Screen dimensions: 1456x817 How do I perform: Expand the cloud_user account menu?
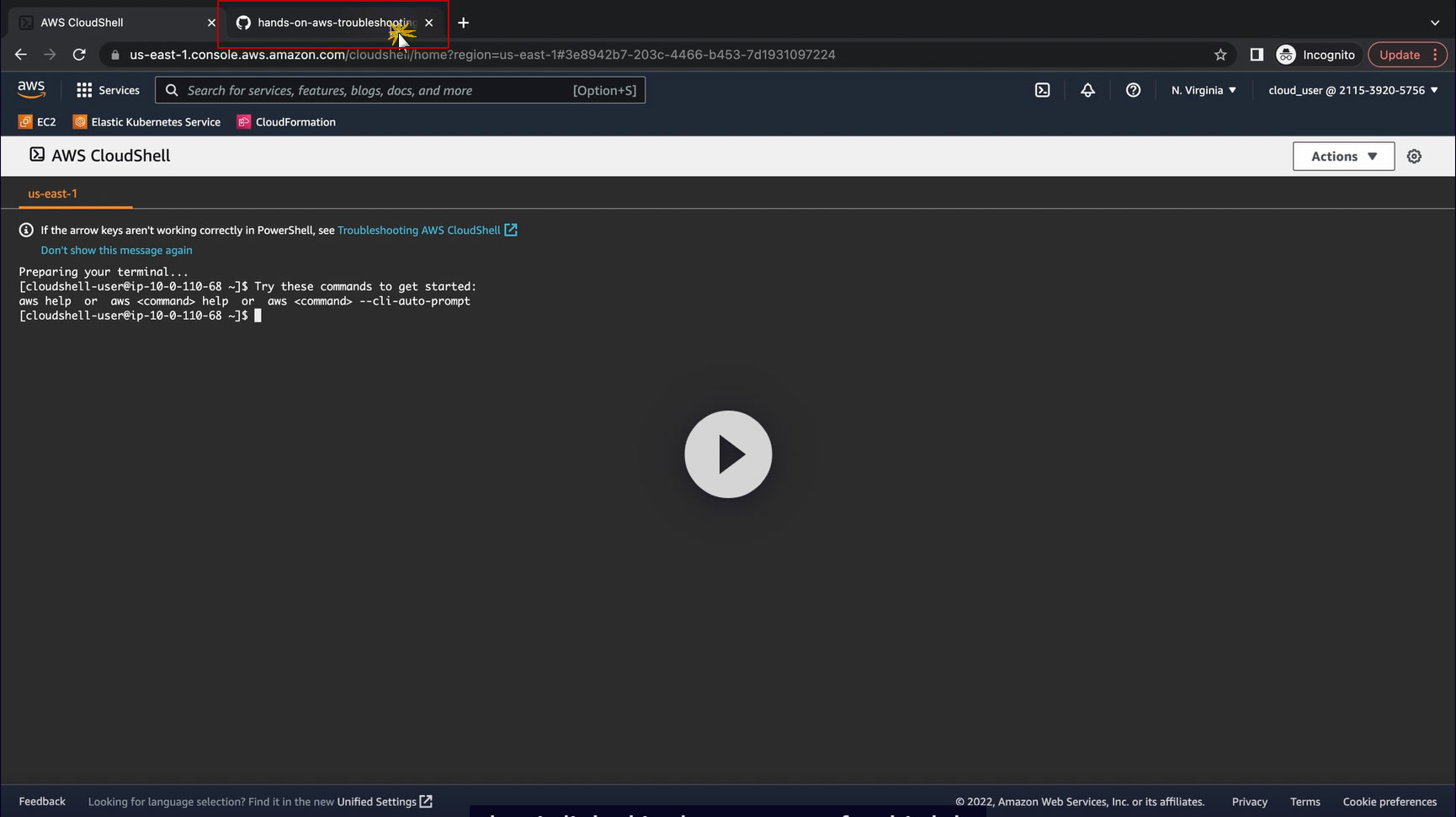1353,90
